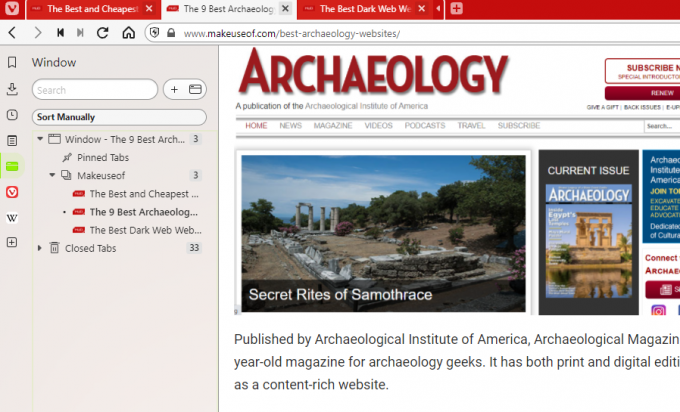
Task: Toggle the tracker blocker shield icon
Action: pos(155,33)
